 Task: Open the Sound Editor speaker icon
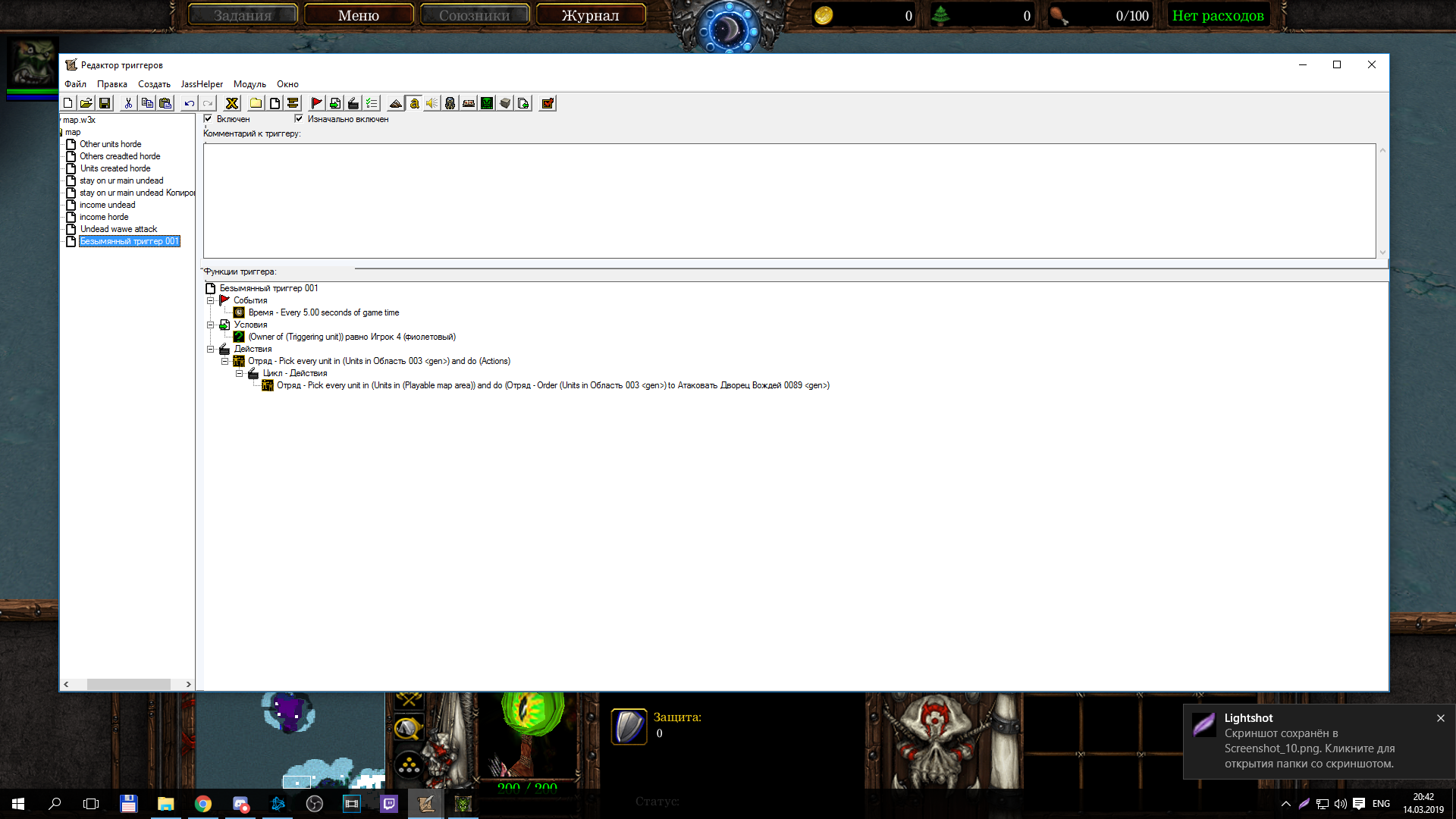pyautogui.click(x=431, y=103)
